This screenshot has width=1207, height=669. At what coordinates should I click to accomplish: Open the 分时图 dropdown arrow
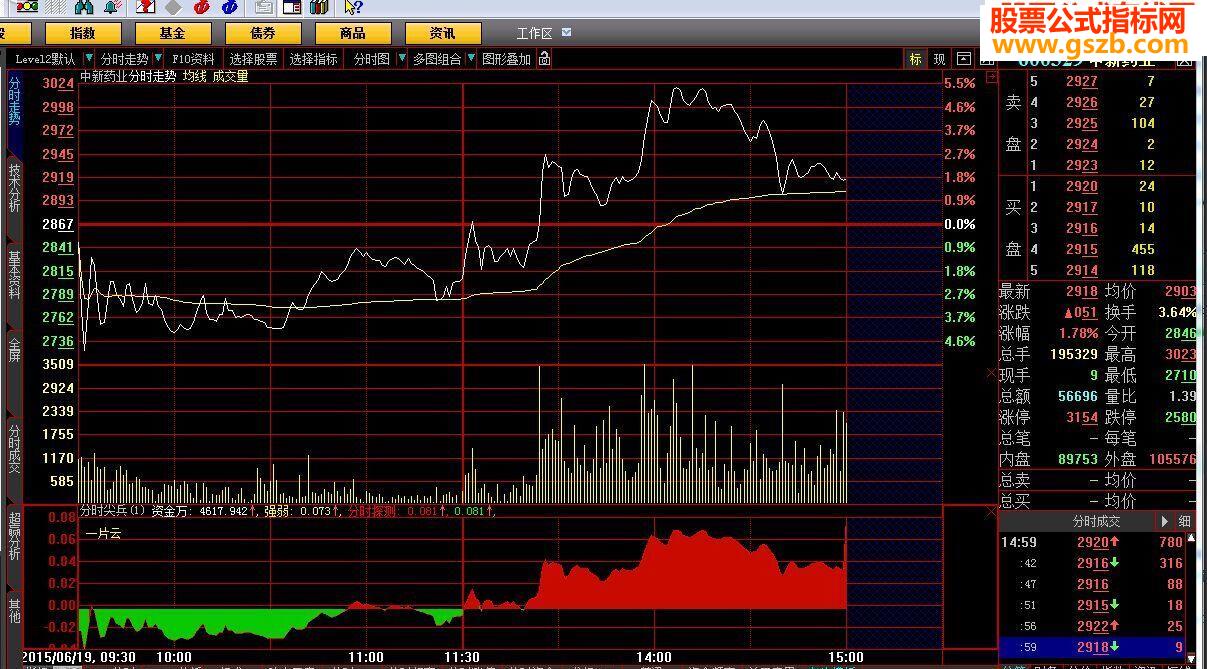401,59
